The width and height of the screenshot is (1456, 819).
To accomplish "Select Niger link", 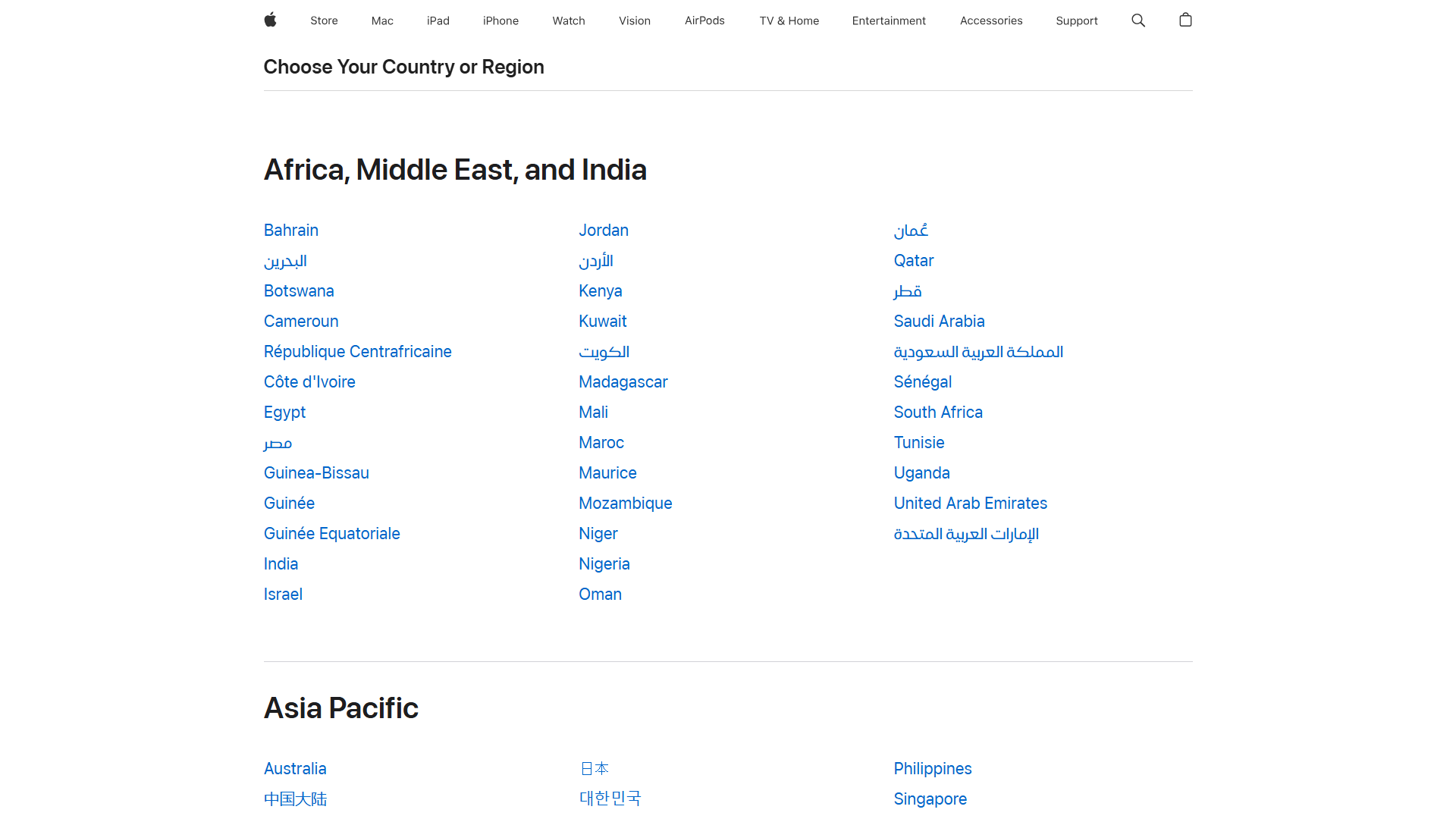I will pyautogui.click(x=598, y=534).
